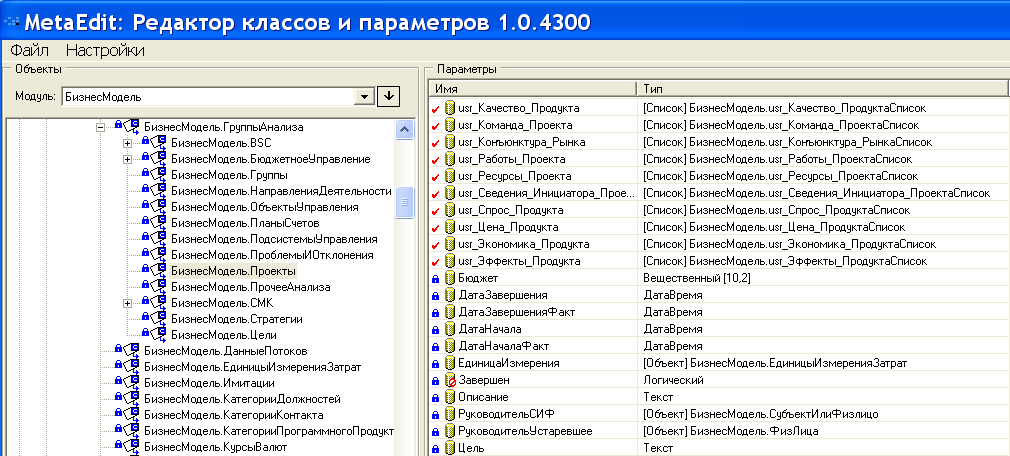Expand the БизнесМодель.BSC tree node
Viewport: 1010px width, 456px height.
(x=127, y=143)
